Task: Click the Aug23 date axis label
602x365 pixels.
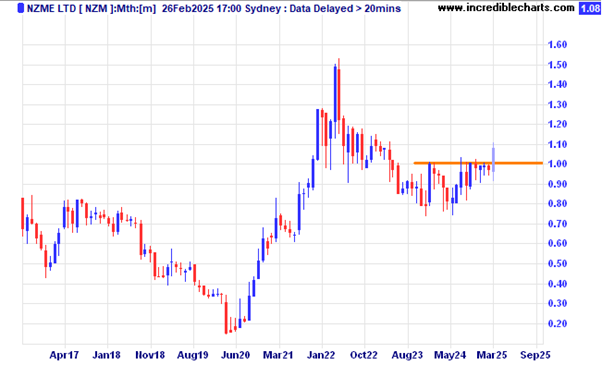Action: [407, 355]
